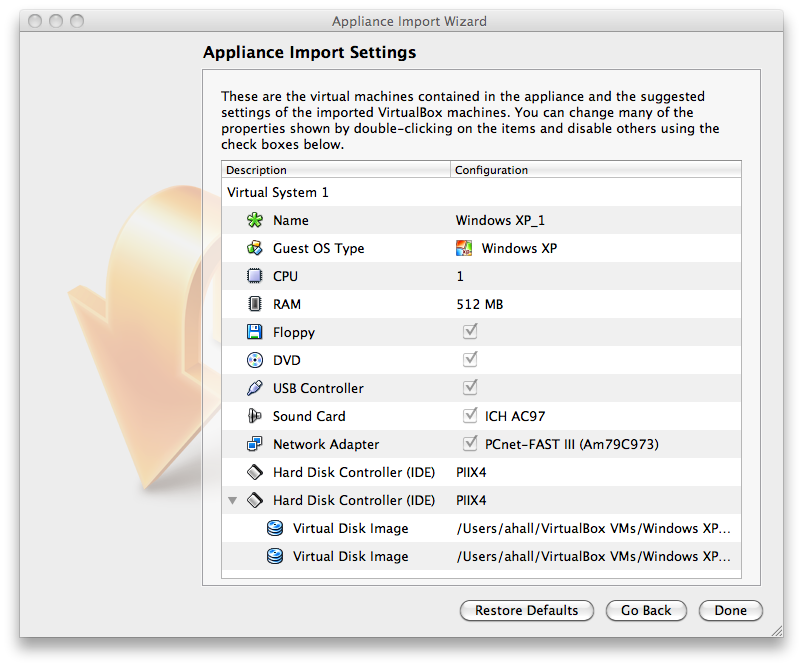This screenshot has width=803, height=667.
Task: Click the CPU chip icon
Action: (x=254, y=276)
